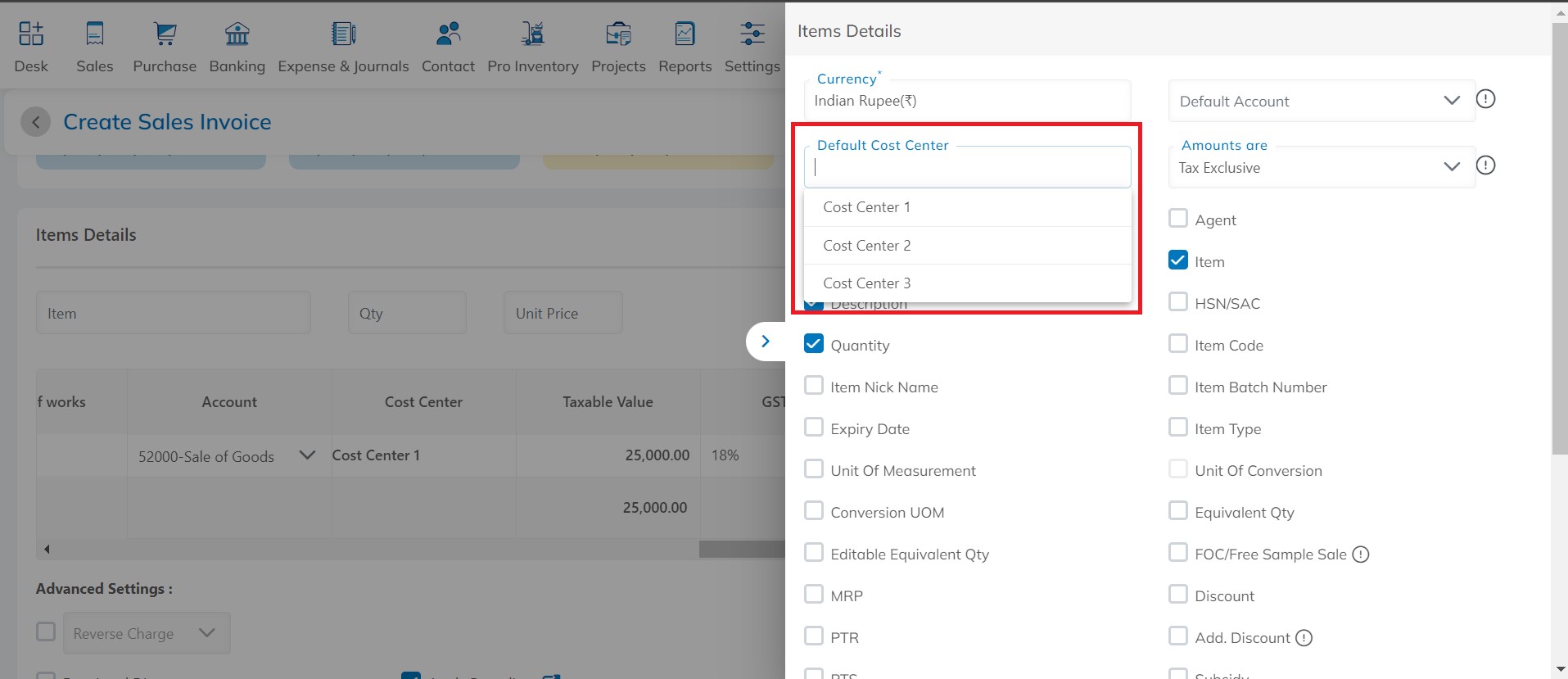Open the Contact module icon
This screenshot has height=679, width=1568.
pos(448,34)
